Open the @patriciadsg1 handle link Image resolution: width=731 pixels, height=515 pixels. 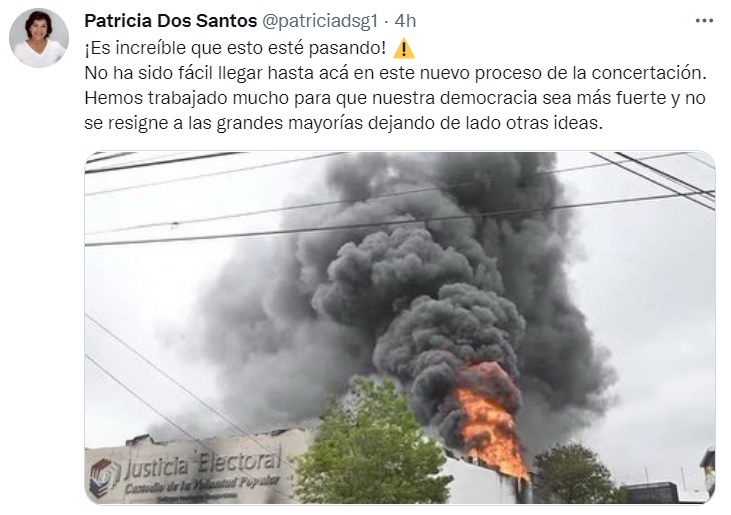(x=320, y=21)
